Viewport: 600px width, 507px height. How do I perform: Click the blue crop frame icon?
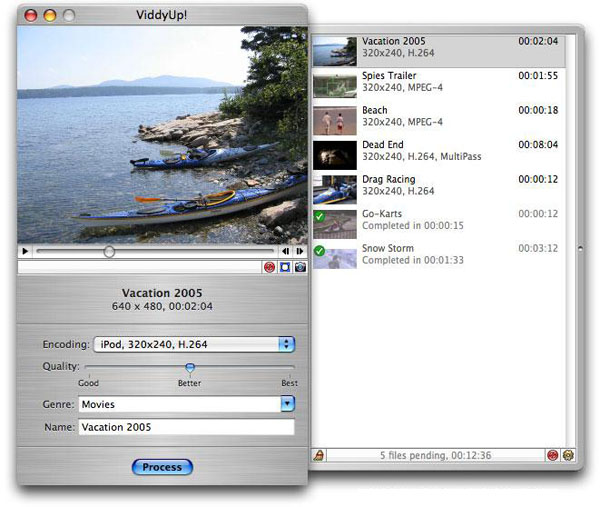284,267
